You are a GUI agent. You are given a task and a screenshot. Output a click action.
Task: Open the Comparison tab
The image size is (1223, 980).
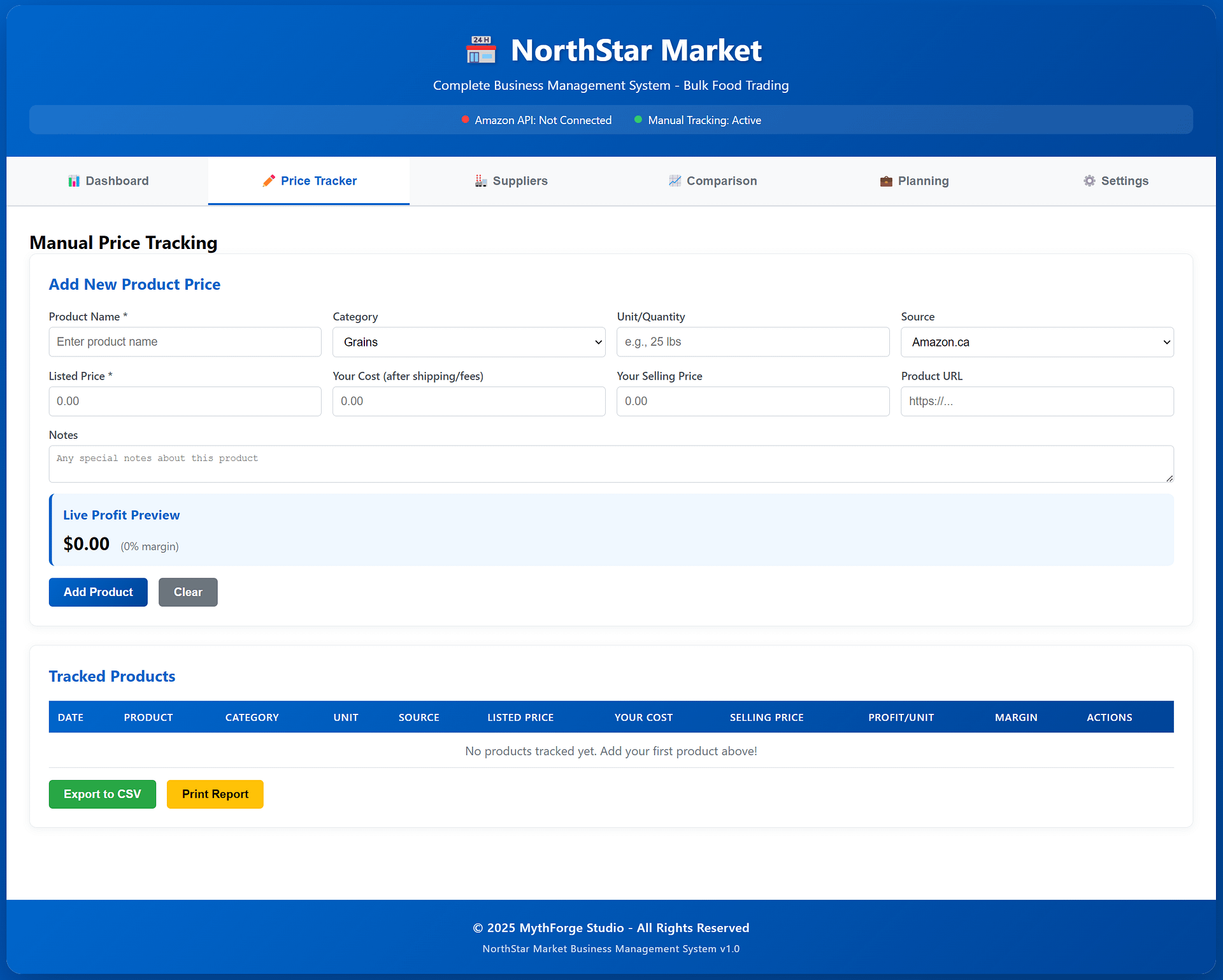click(712, 181)
